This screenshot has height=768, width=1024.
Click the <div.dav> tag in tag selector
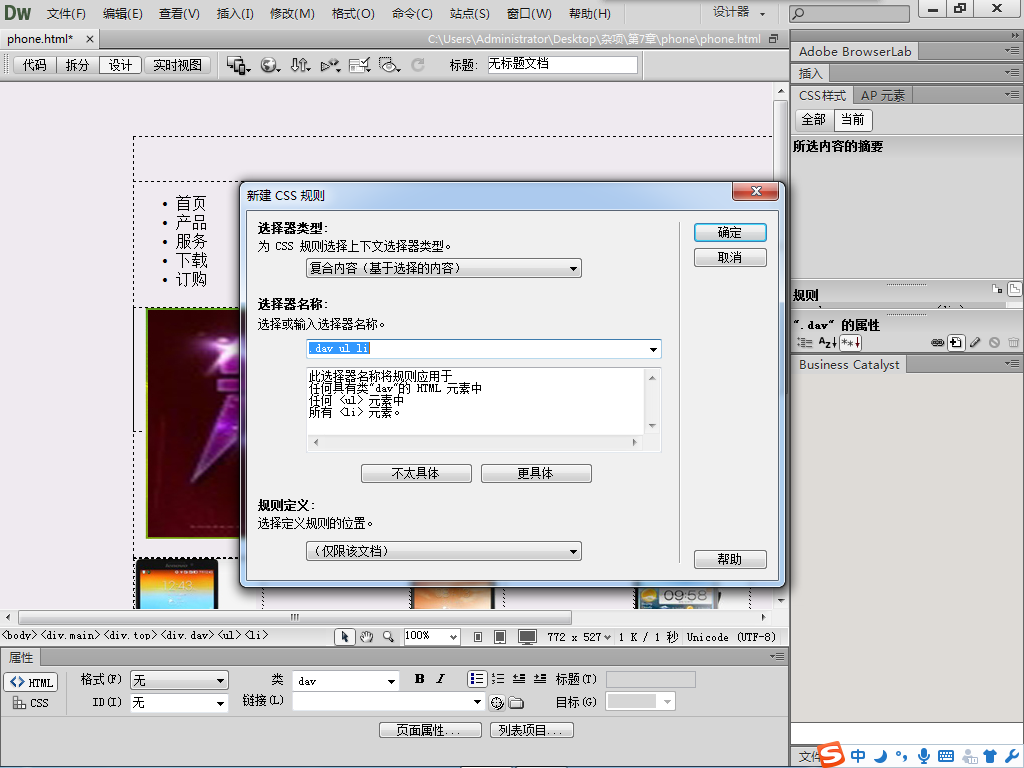[187, 635]
